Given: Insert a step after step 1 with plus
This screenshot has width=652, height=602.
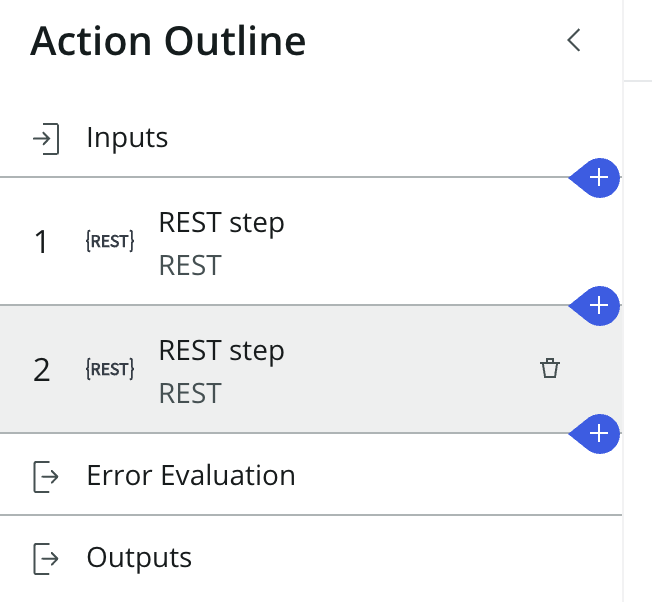Looking at the screenshot, I should tap(598, 305).
